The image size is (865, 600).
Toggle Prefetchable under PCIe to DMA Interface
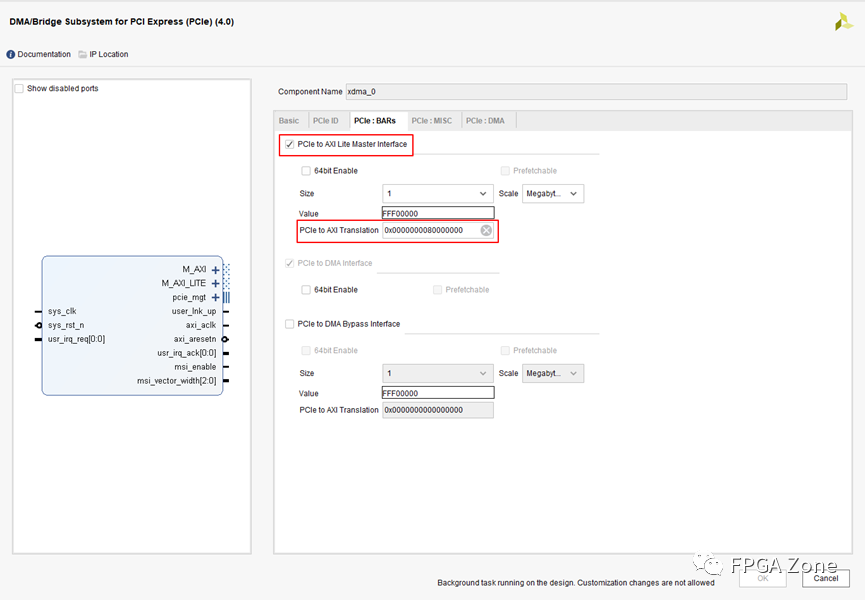click(x=437, y=290)
